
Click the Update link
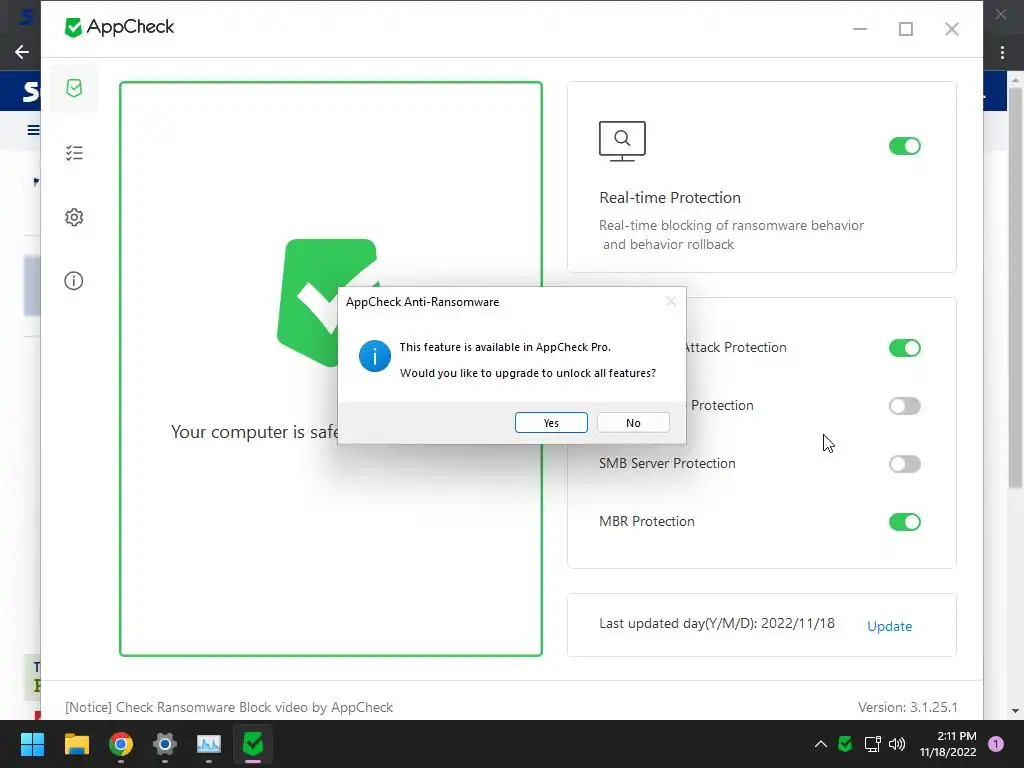click(x=889, y=626)
